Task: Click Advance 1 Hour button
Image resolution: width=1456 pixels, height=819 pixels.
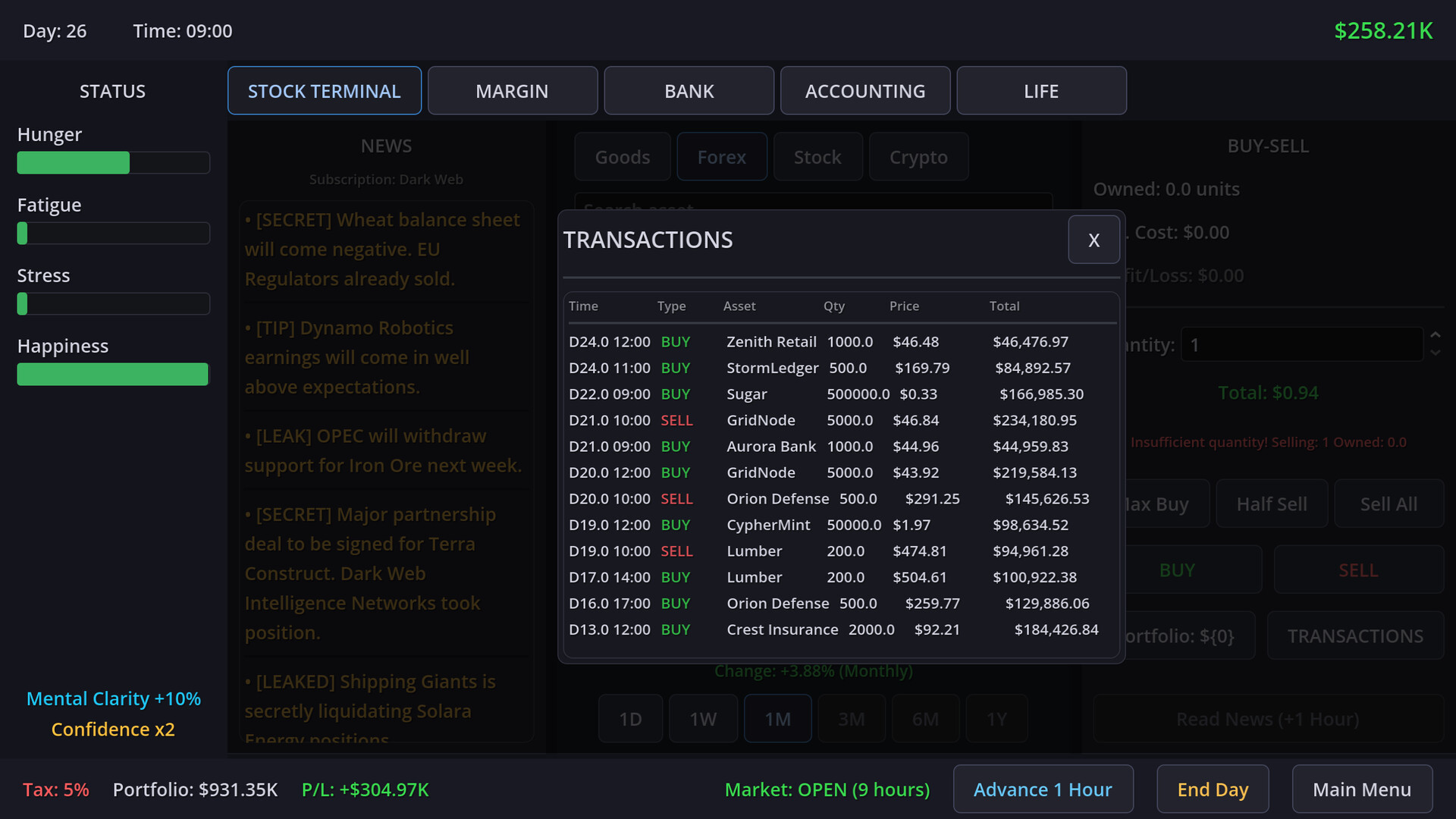Action: pyautogui.click(x=1043, y=789)
